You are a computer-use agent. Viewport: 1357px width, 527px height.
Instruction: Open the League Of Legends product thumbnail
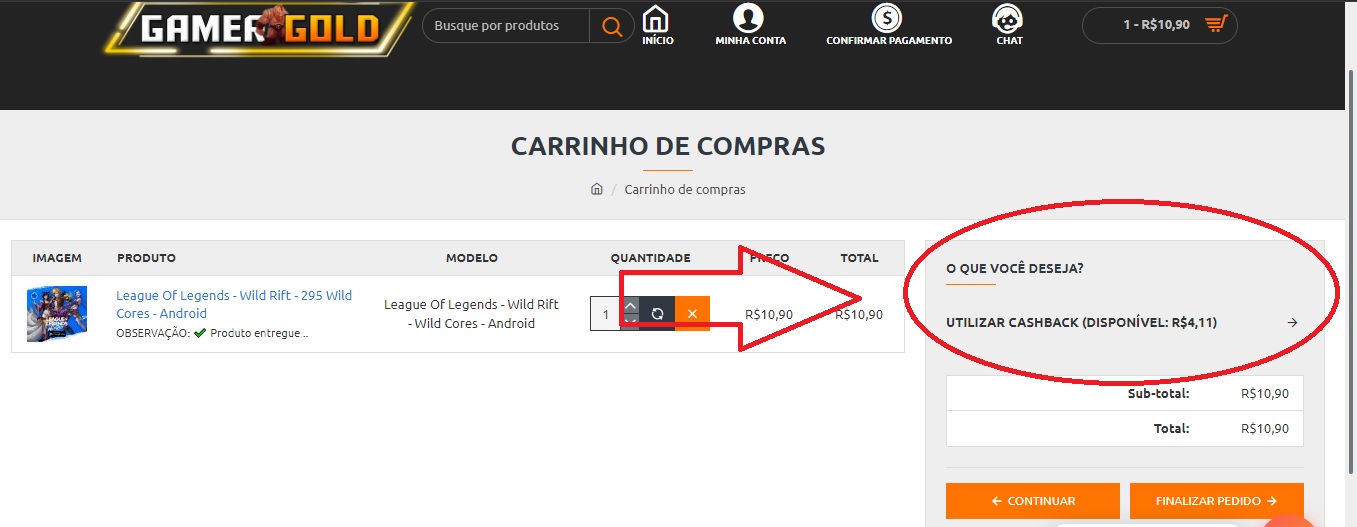pos(57,314)
